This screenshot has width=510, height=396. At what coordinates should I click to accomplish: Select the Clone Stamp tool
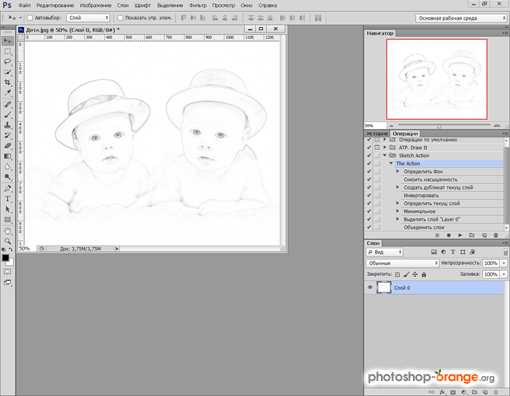coord(7,125)
